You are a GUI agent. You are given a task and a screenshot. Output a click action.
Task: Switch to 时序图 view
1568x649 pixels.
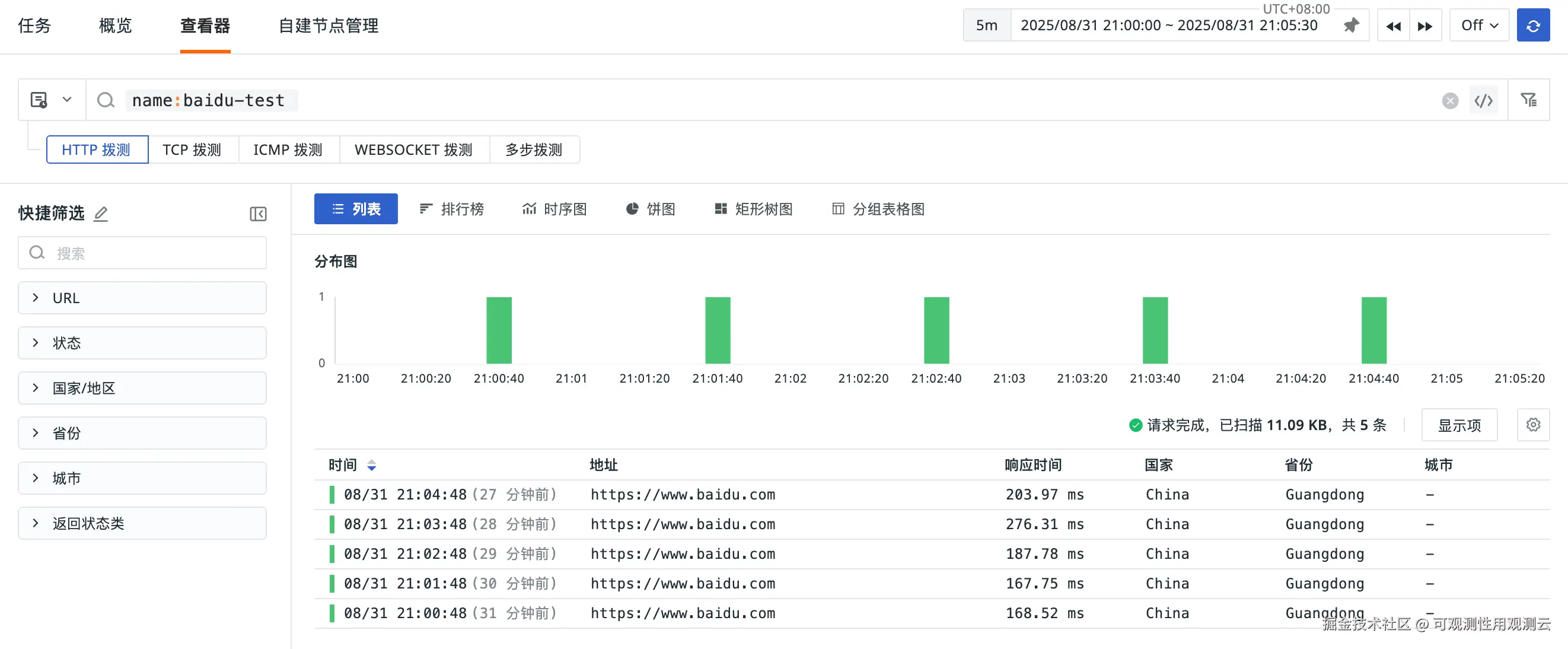coord(554,209)
